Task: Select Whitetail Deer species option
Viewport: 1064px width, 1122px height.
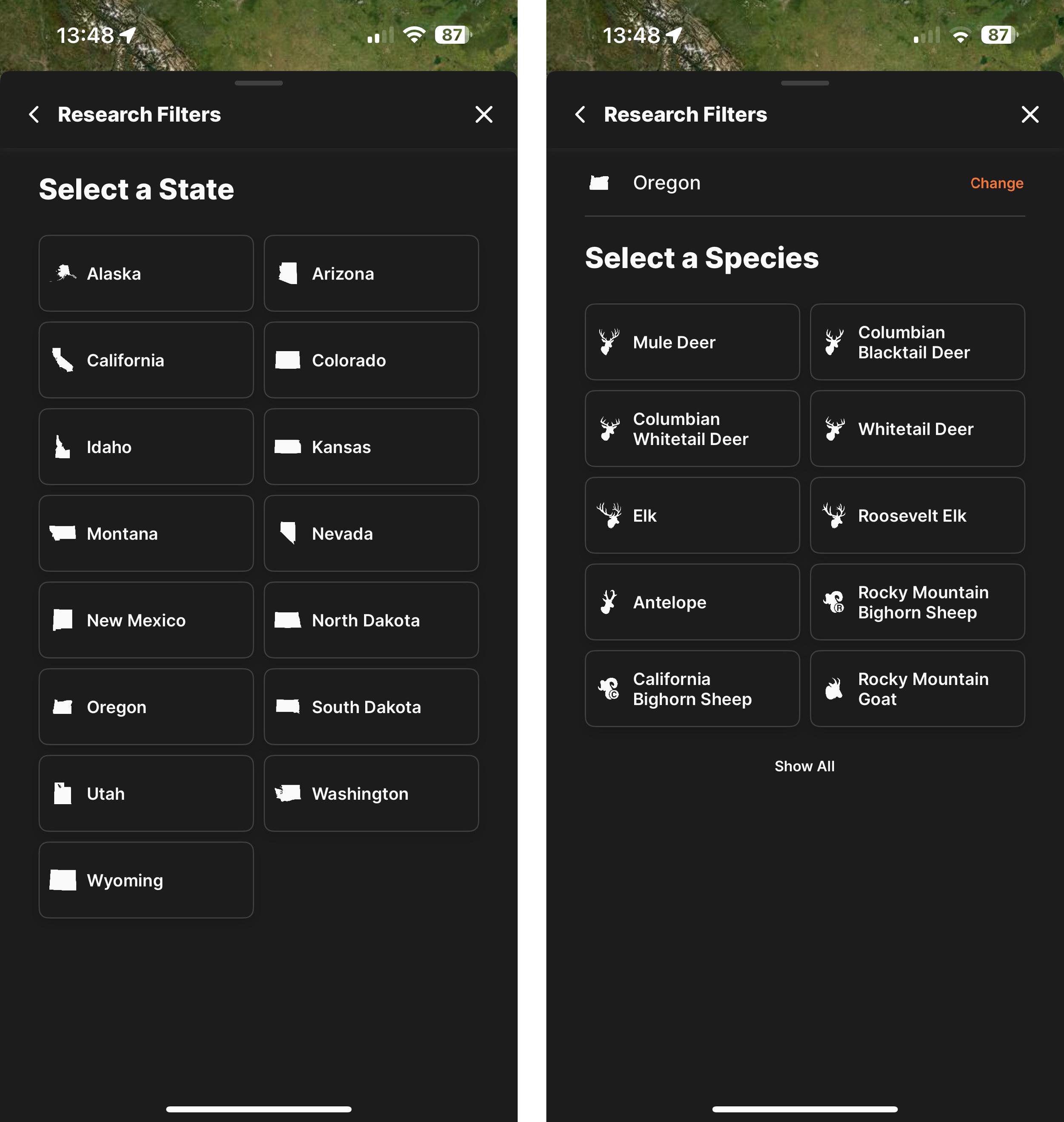Action: point(917,429)
